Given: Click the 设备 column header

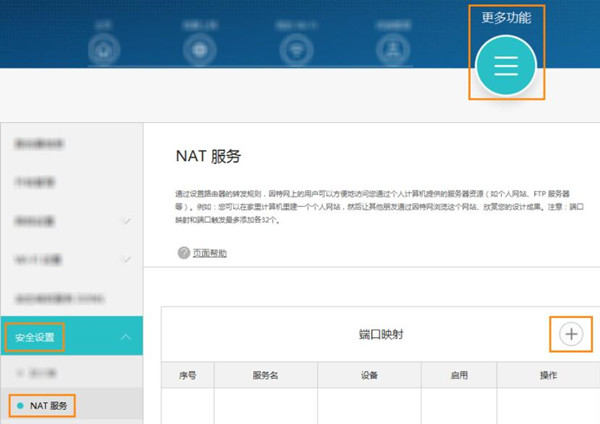Looking at the screenshot, I should [368, 375].
